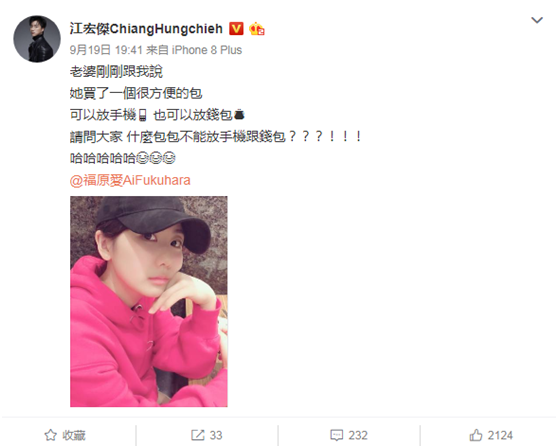Click the laughing emoji row
The image size is (558, 448).
(156, 158)
